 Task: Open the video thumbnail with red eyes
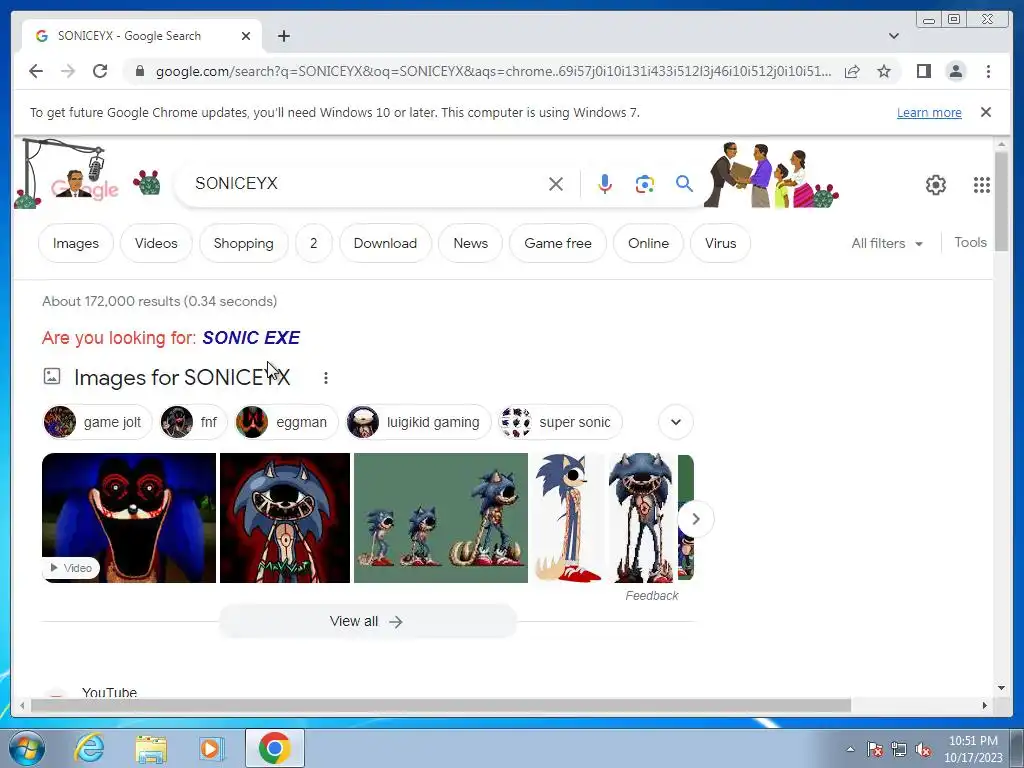[129, 518]
